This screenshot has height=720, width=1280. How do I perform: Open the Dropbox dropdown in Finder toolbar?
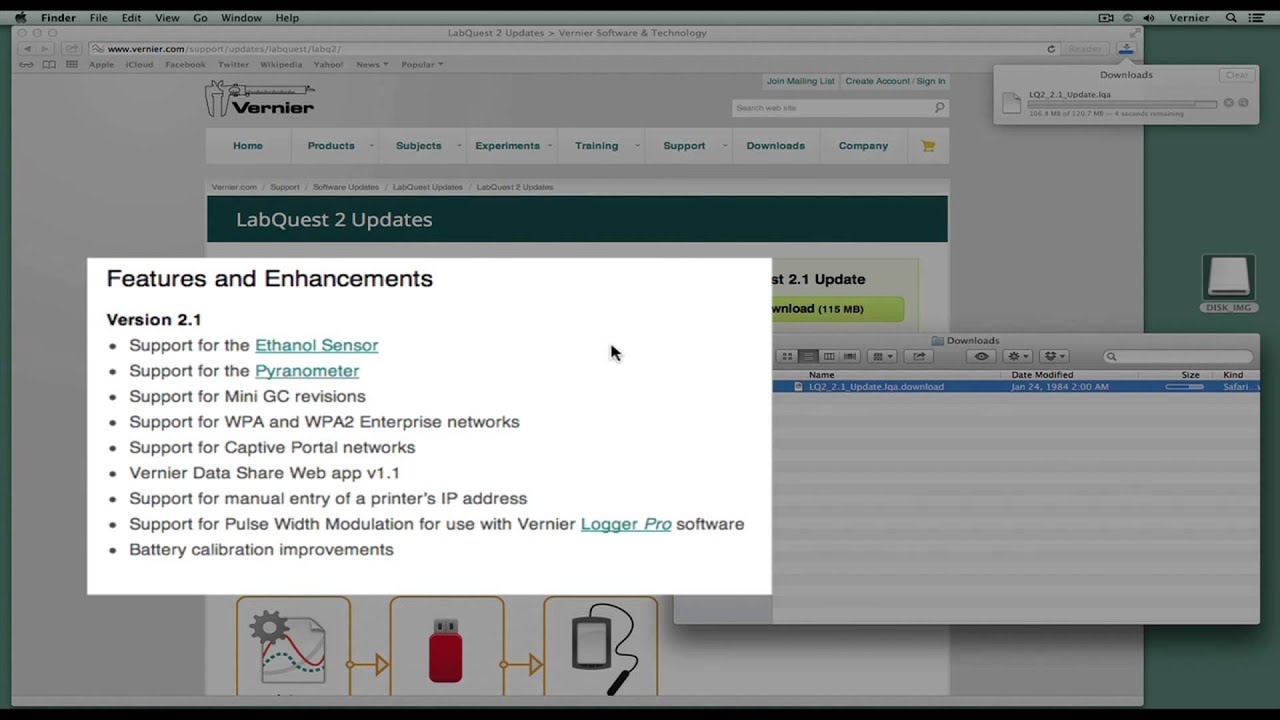click(x=1054, y=357)
